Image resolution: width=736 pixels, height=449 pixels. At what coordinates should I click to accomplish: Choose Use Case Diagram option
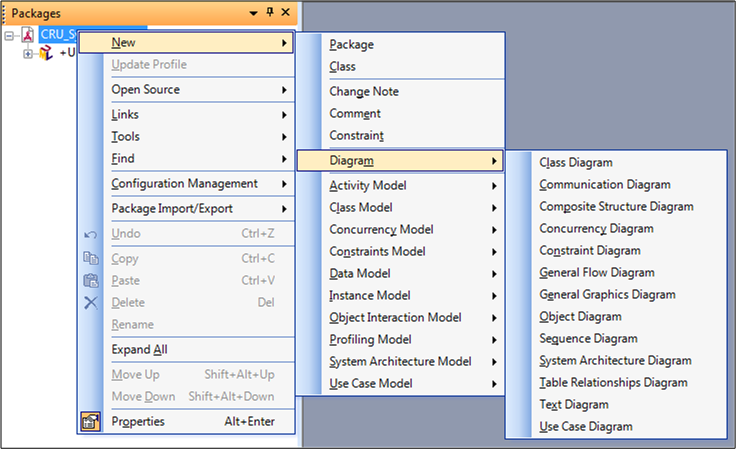(x=586, y=426)
